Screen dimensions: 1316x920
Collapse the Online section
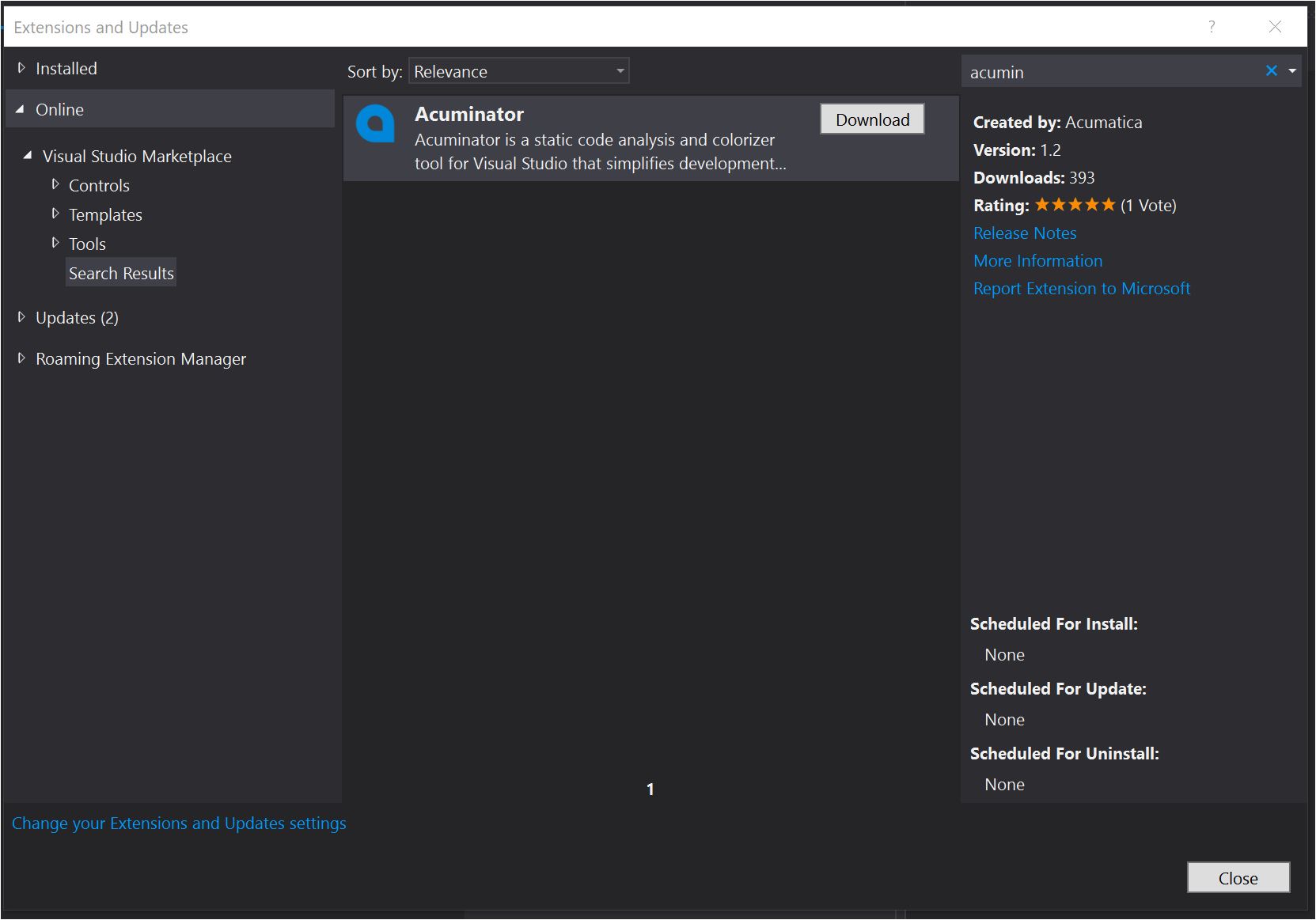(21, 108)
